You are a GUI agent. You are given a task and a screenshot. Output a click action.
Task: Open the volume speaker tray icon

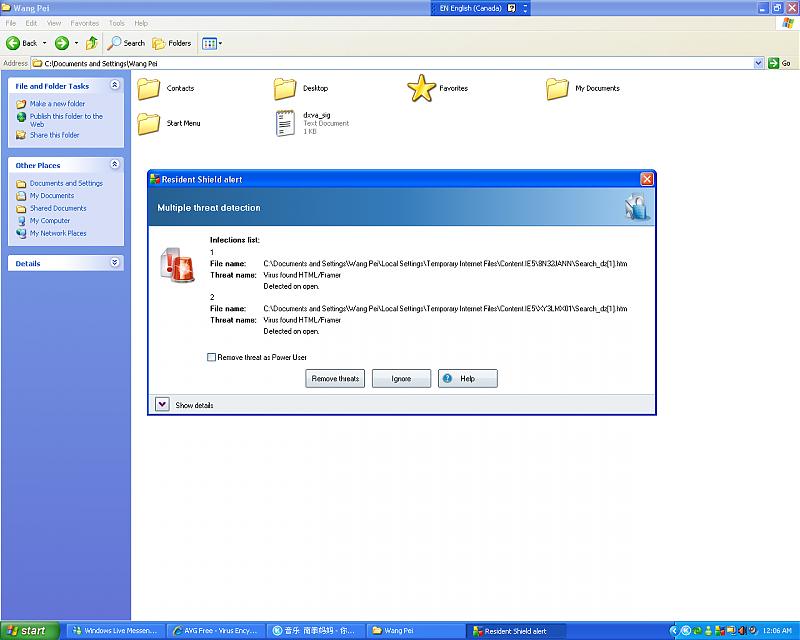point(742,631)
